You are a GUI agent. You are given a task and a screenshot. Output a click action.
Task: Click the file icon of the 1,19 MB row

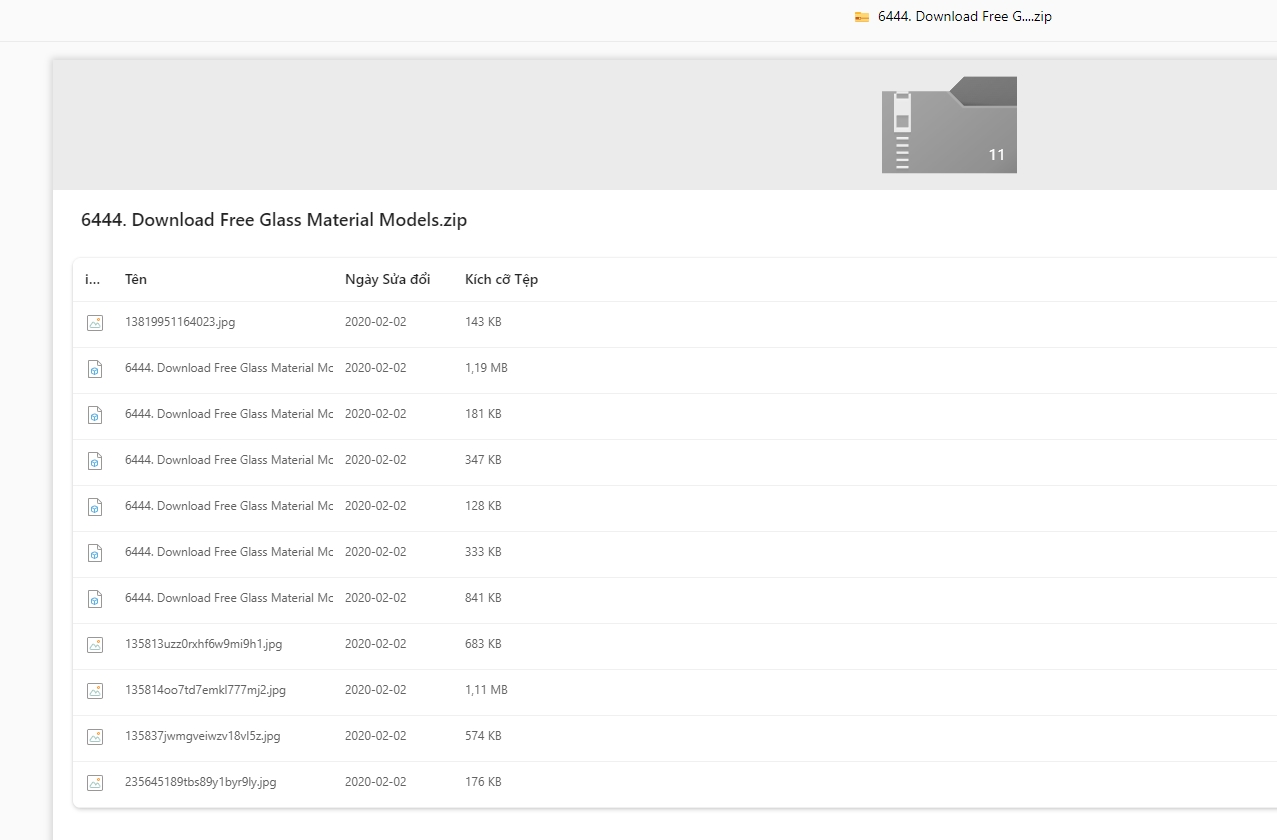[95, 369]
